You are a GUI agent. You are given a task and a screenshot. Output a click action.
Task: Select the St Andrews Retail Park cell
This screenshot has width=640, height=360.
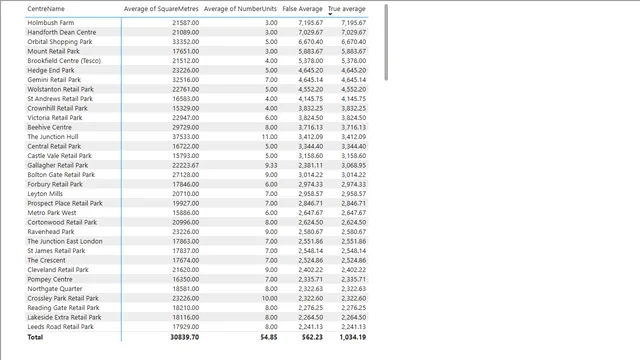pyautogui.click(x=60, y=99)
